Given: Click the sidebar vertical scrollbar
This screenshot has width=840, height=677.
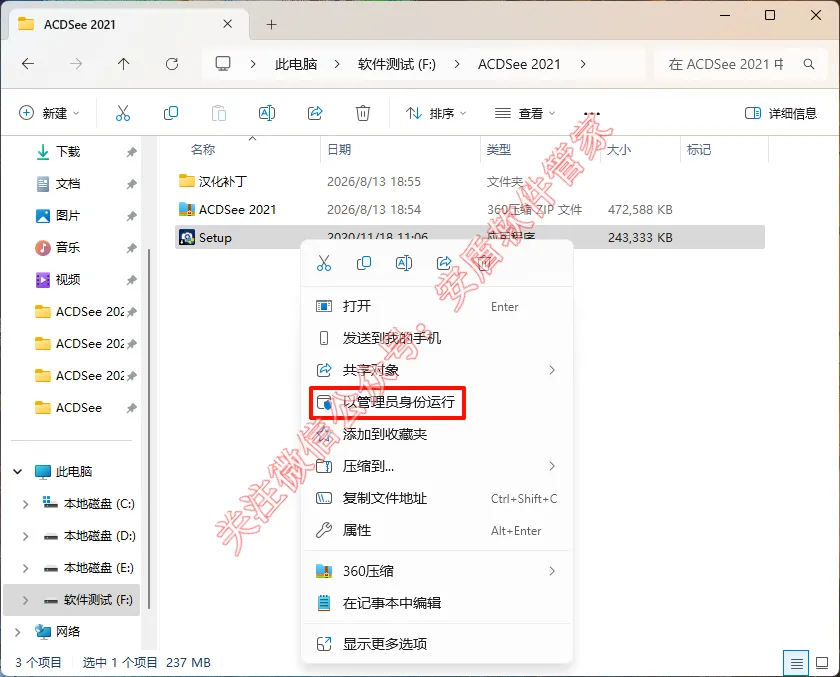Looking at the screenshot, I should (x=148, y=428).
